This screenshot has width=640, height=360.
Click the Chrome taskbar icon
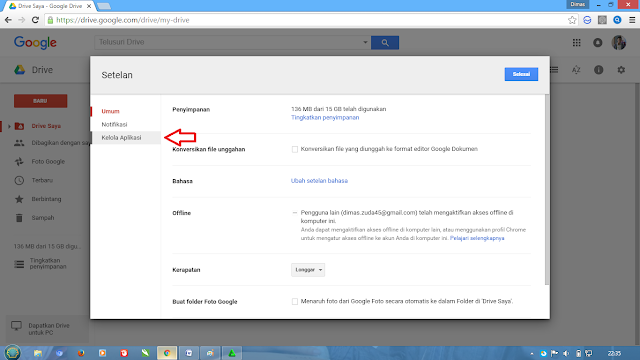click(x=167, y=353)
